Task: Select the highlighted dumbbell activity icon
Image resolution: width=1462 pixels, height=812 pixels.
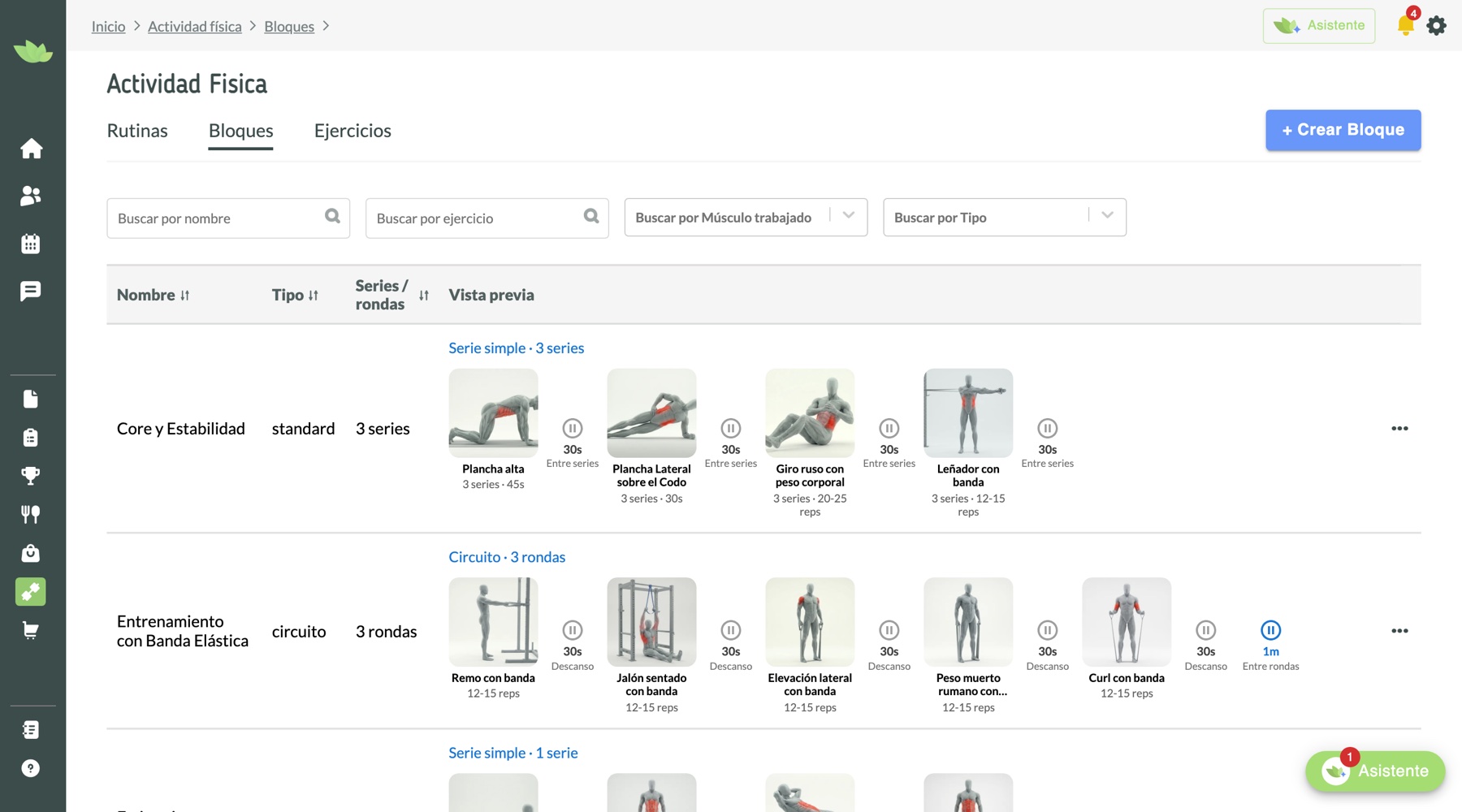Action: click(x=31, y=592)
